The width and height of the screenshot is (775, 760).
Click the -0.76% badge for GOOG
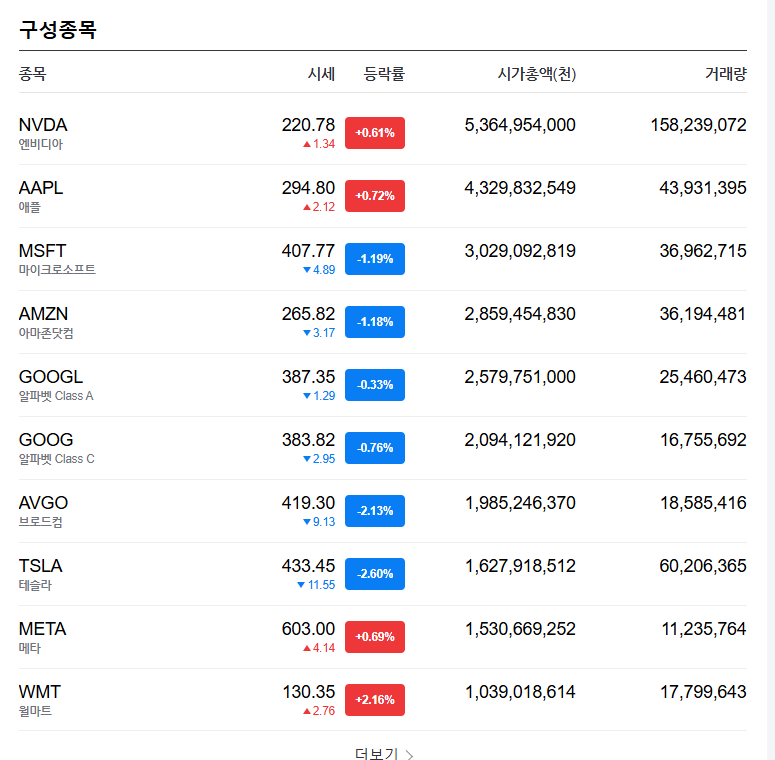pyautogui.click(x=375, y=448)
